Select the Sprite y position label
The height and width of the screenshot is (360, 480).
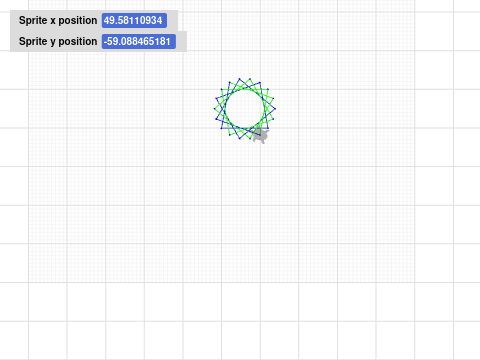pyautogui.click(x=58, y=41)
